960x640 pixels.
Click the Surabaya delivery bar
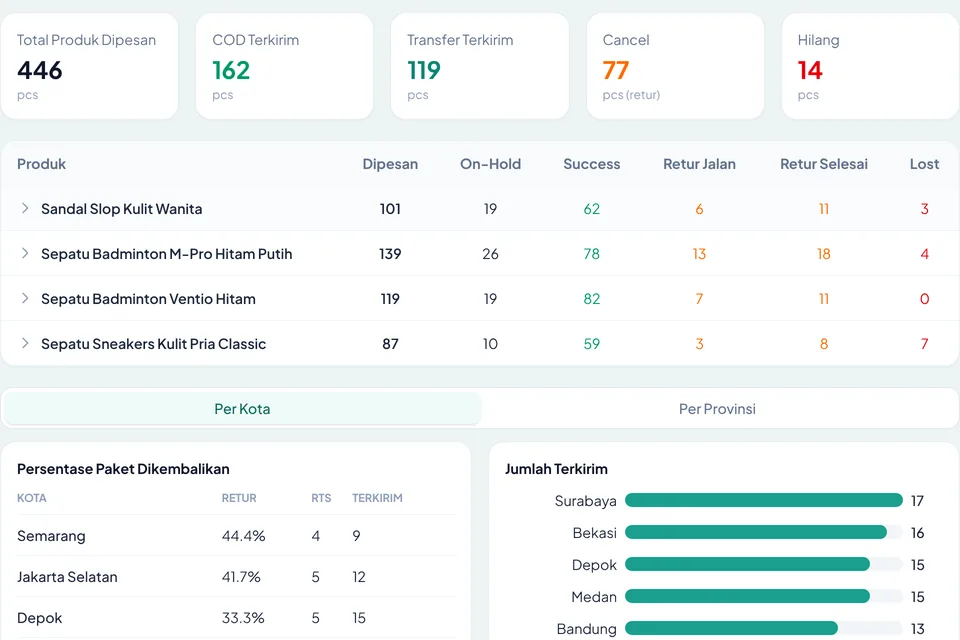click(x=763, y=500)
